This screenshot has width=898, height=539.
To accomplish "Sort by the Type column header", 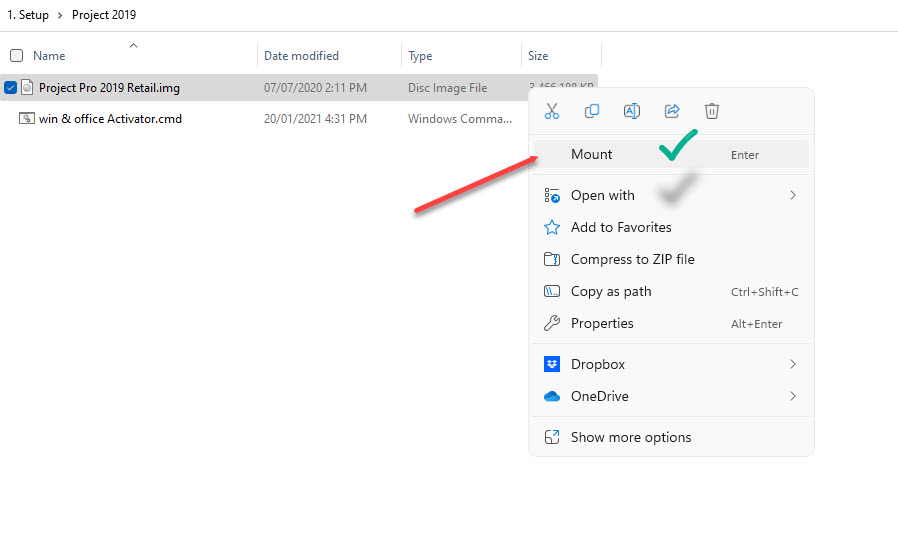I will (420, 56).
